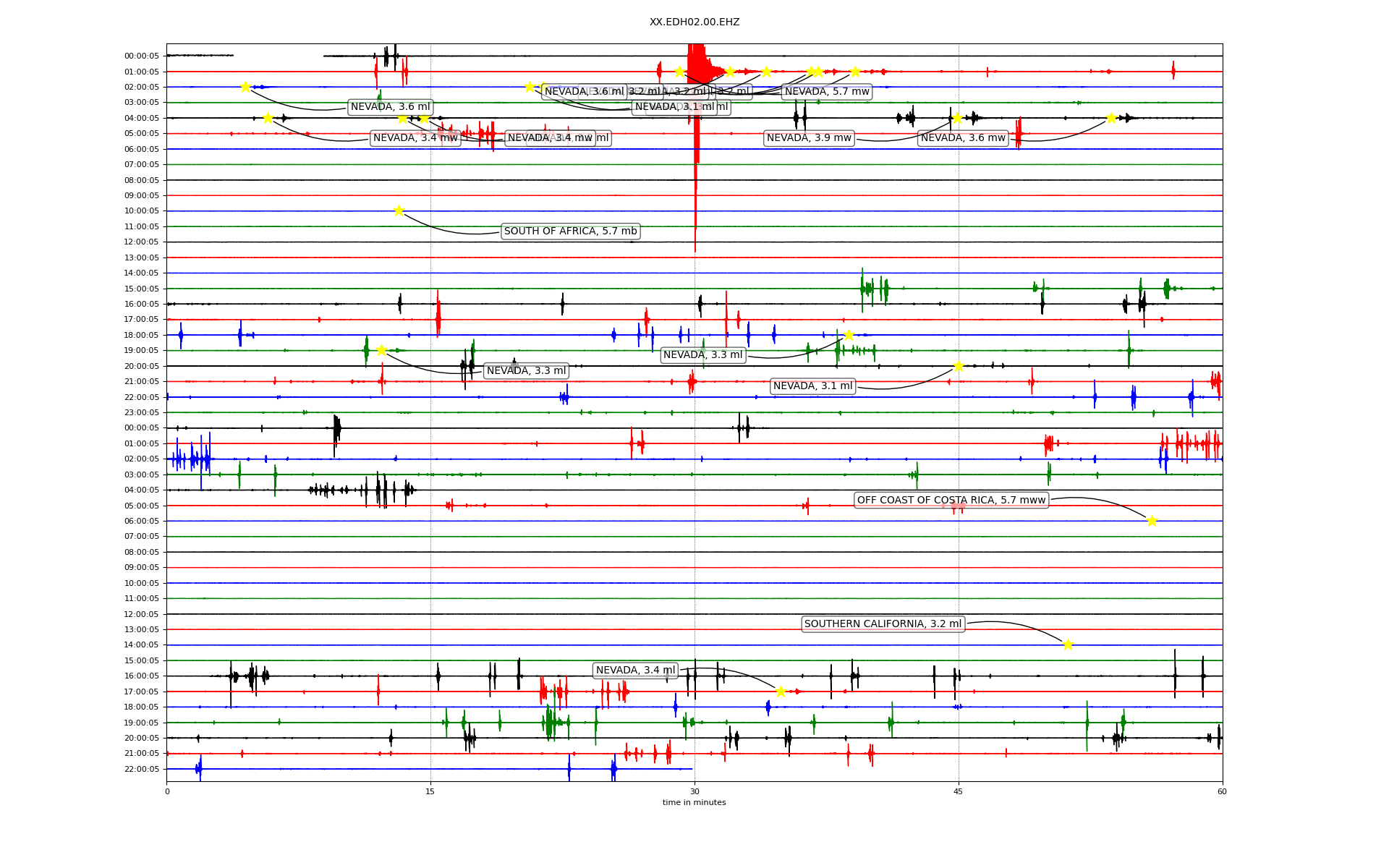Select the NEVADA, 3.9 mw label box
Screen dimensions: 1389x868
click(x=809, y=137)
